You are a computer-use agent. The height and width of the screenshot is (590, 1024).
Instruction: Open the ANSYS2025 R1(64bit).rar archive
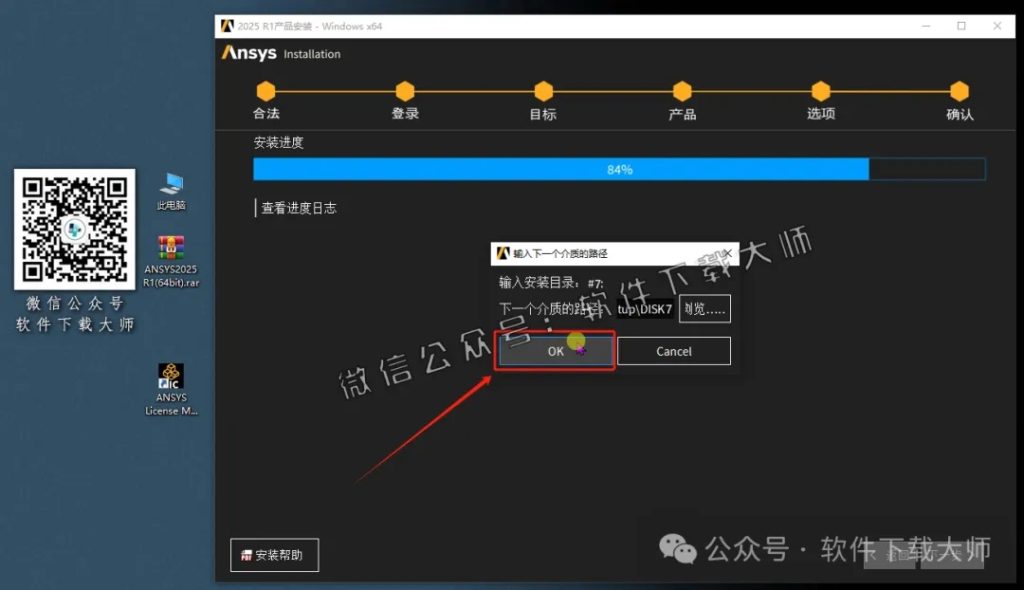click(x=170, y=248)
